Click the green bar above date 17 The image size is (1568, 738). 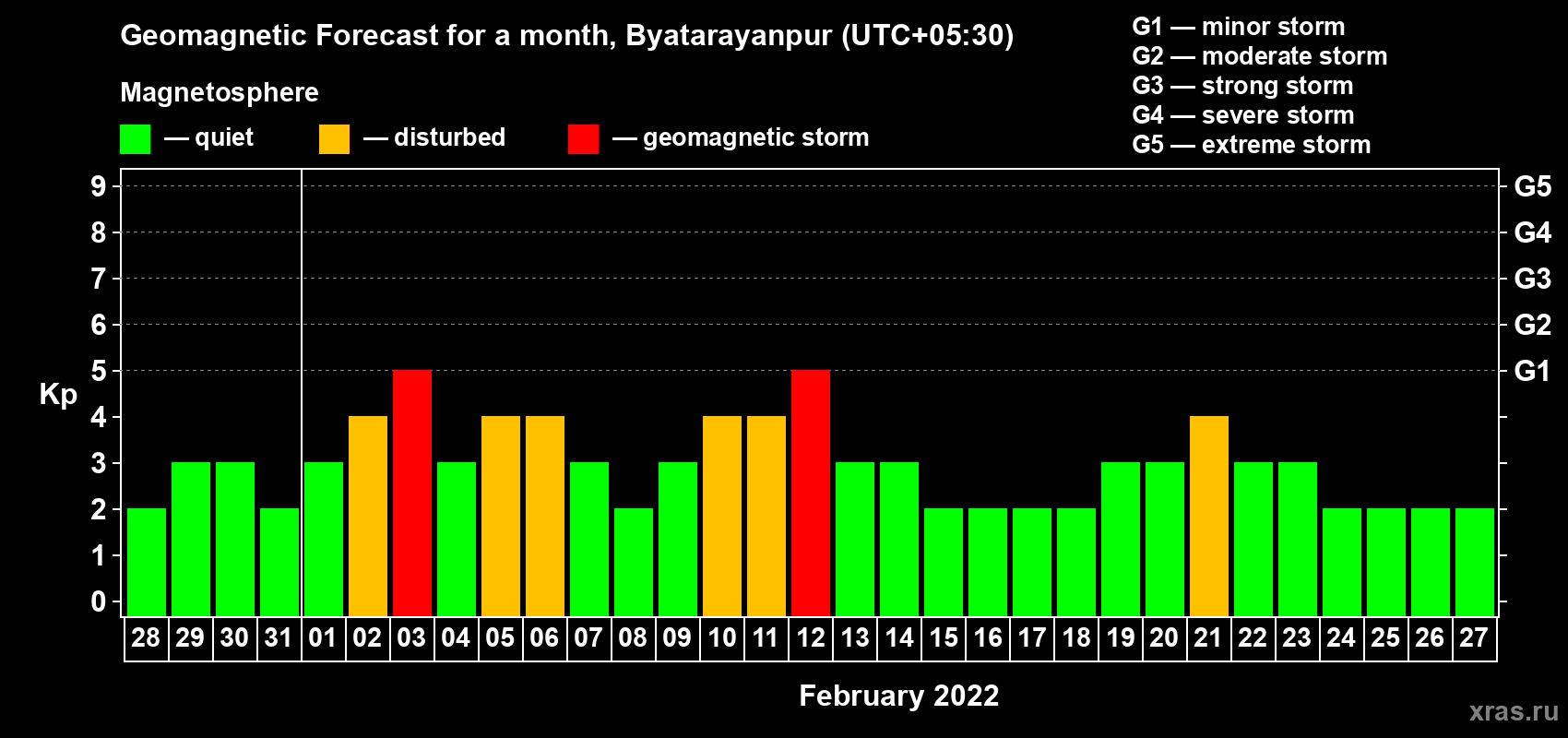point(1032,563)
